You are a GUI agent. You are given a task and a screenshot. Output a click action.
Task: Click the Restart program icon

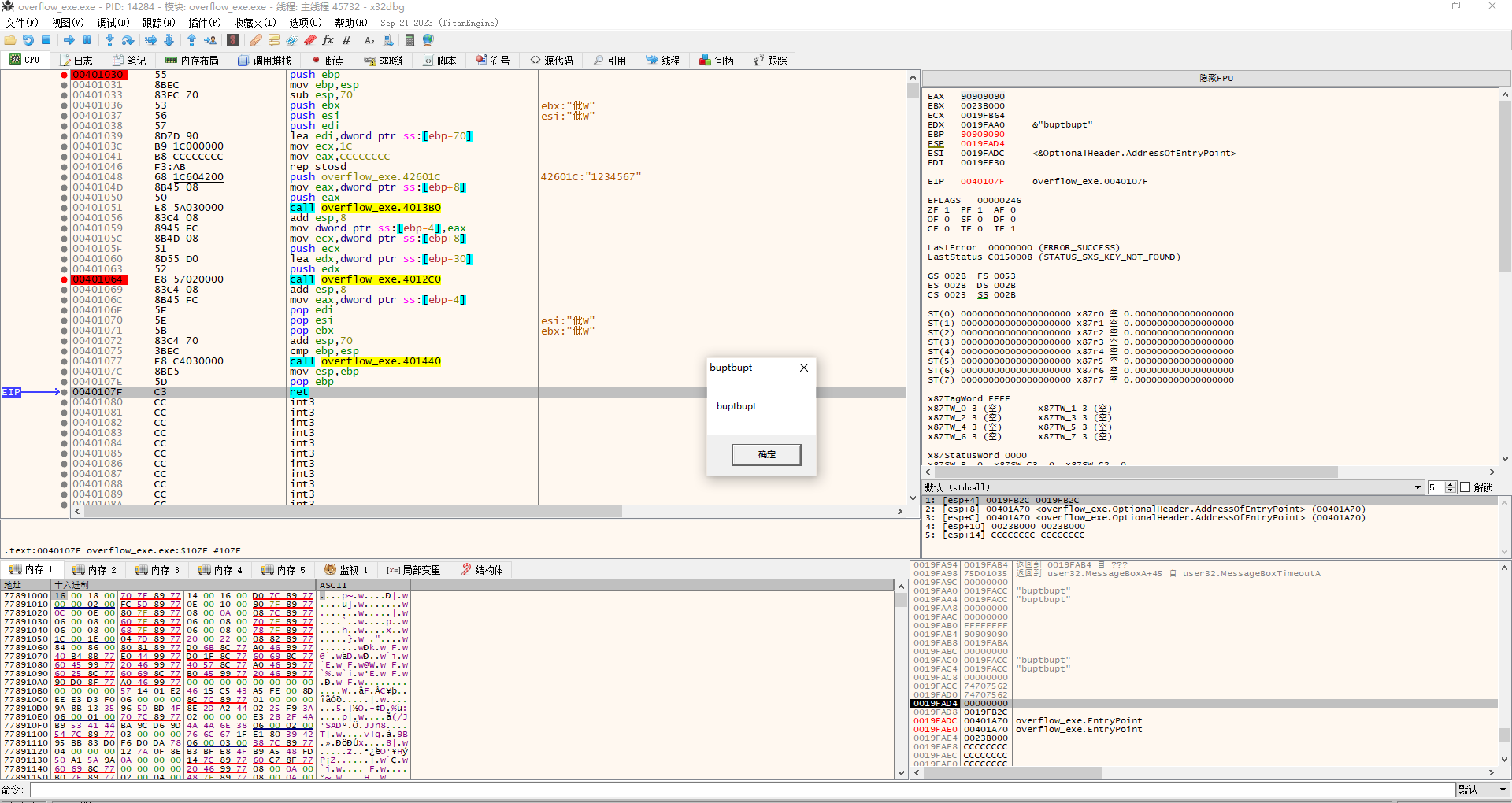28,40
